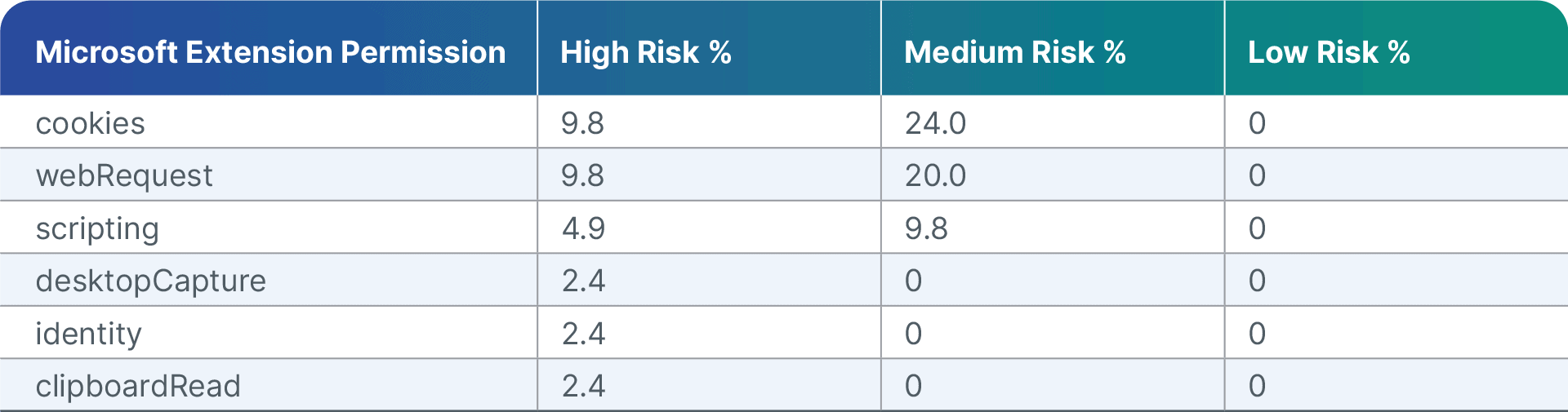Click the cookies permission cell
Image resolution: width=1568 pixels, height=412 pixels.
91,123
